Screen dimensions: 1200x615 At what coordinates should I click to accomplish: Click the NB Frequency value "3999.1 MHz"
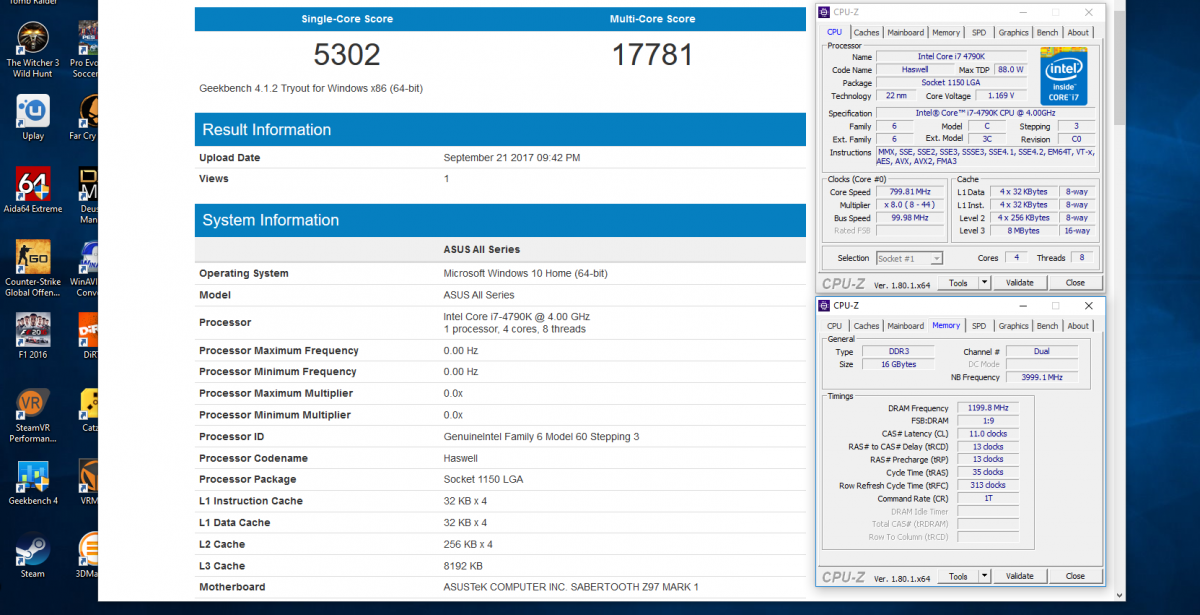pos(1041,378)
